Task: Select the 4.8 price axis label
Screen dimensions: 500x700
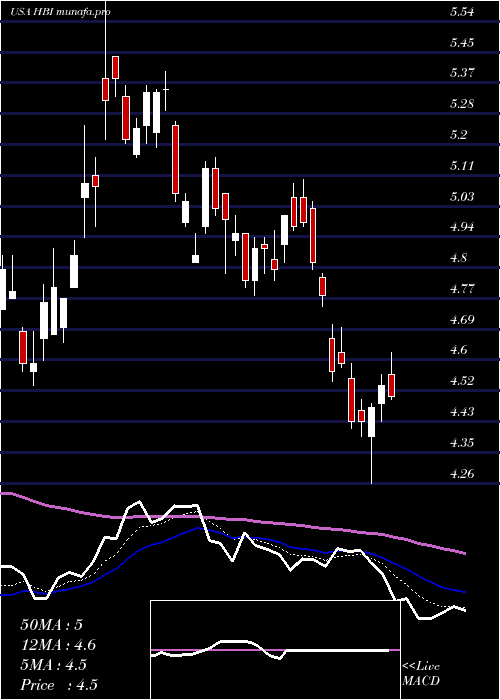Action: pyautogui.click(x=458, y=258)
